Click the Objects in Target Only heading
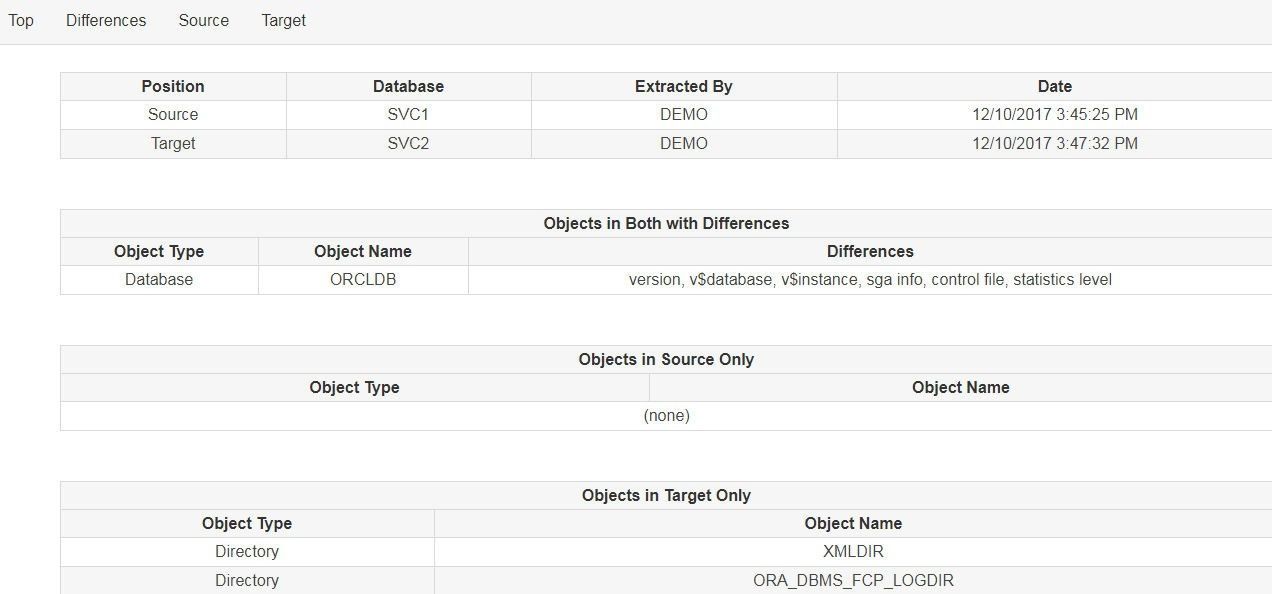 pos(666,495)
